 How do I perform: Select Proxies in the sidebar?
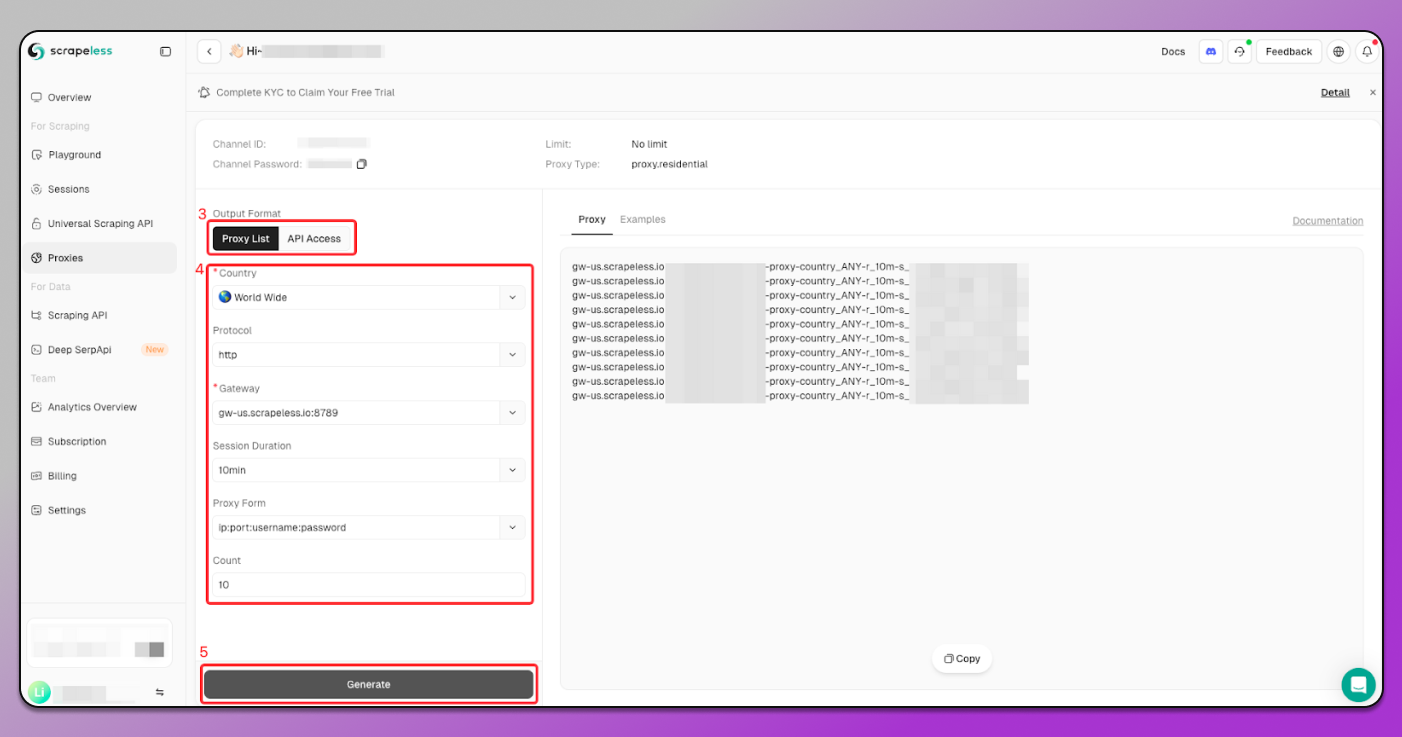coord(100,258)
